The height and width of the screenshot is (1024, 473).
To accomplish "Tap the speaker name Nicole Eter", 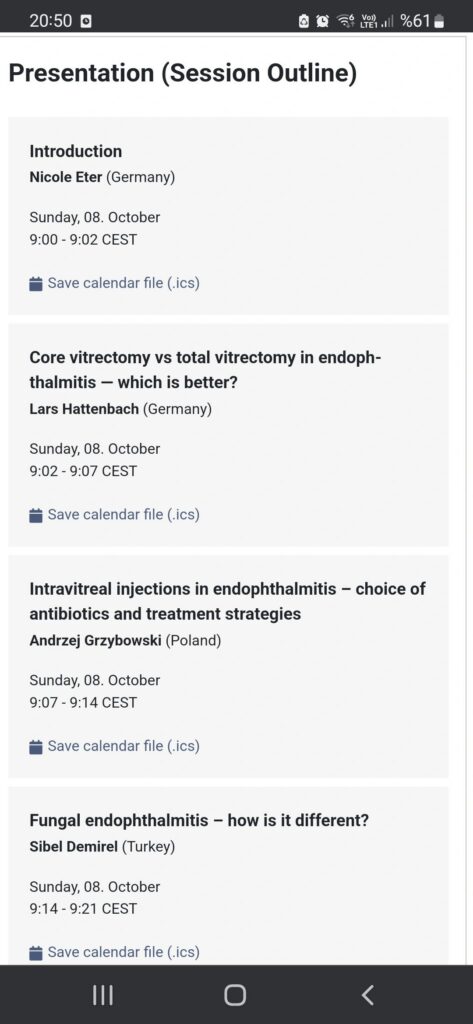I will click(x=65, y=177).
